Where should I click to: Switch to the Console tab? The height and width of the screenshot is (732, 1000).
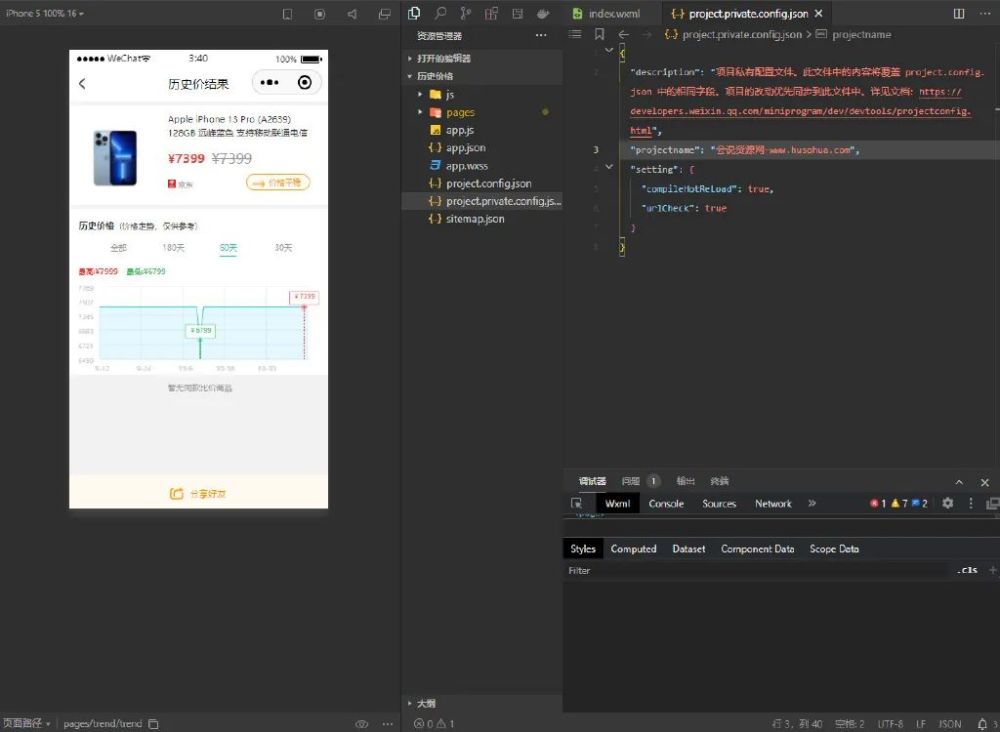[666, 503]
